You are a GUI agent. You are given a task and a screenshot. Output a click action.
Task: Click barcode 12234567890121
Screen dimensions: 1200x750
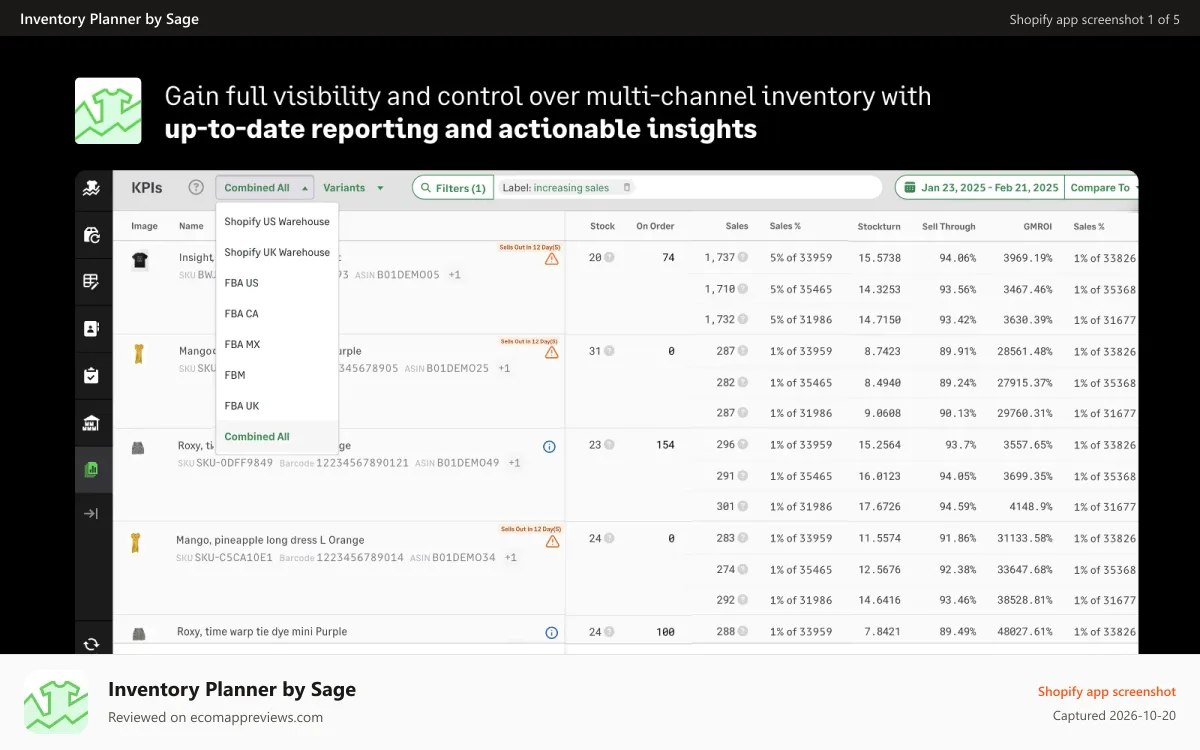point(362,463)
